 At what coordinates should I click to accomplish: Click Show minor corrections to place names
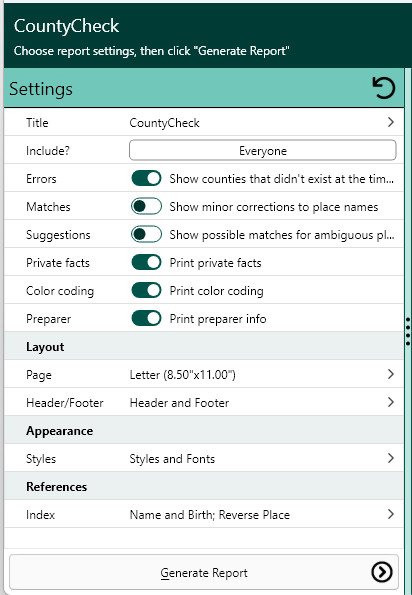coord(274,207)
